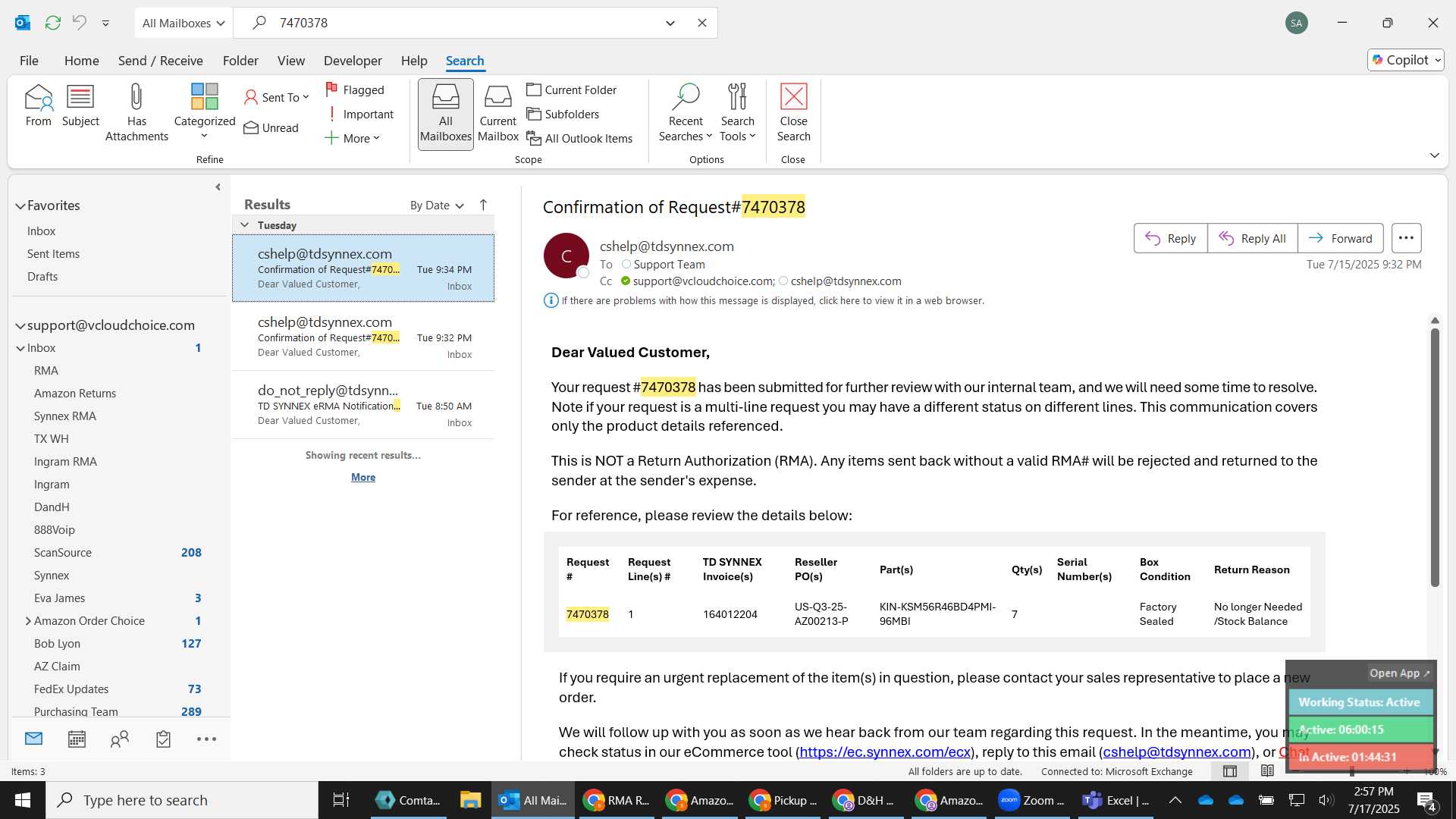Click Reply All button
This screenshot has height=819, width=1456.
1252,238
